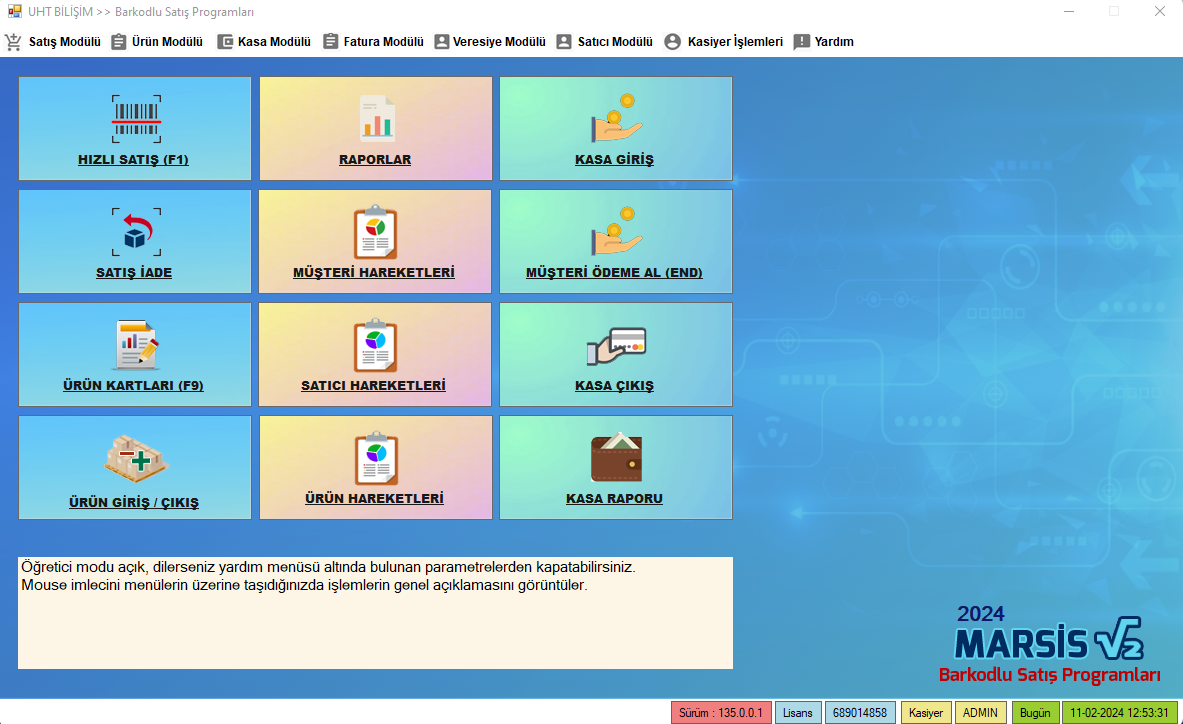Open the Yardım menu
The image size is (1183, 724).
click(823, 42)
